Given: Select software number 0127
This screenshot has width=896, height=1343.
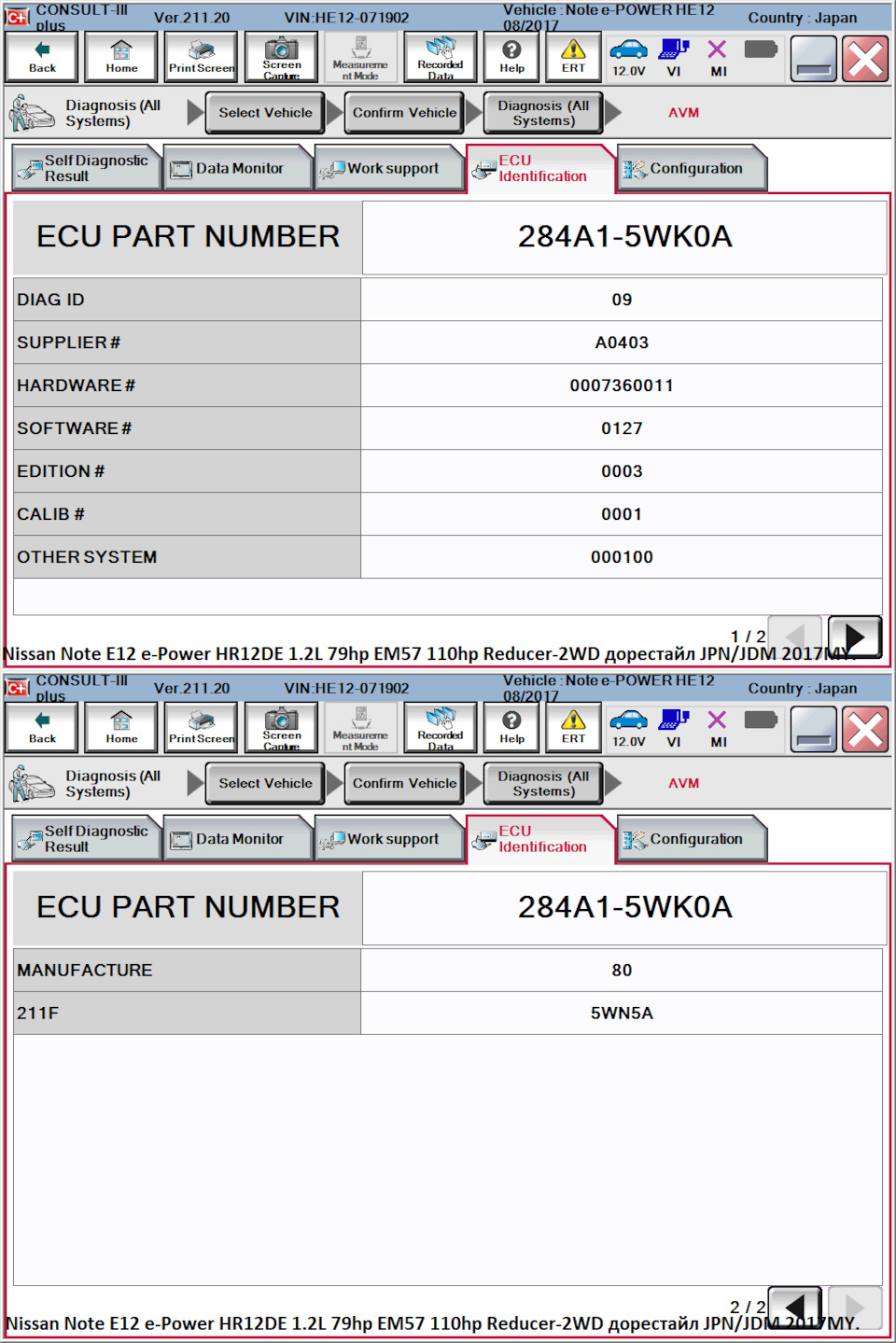Looking at the screenshot, I should pyautogui.click(x=622, y=428).
